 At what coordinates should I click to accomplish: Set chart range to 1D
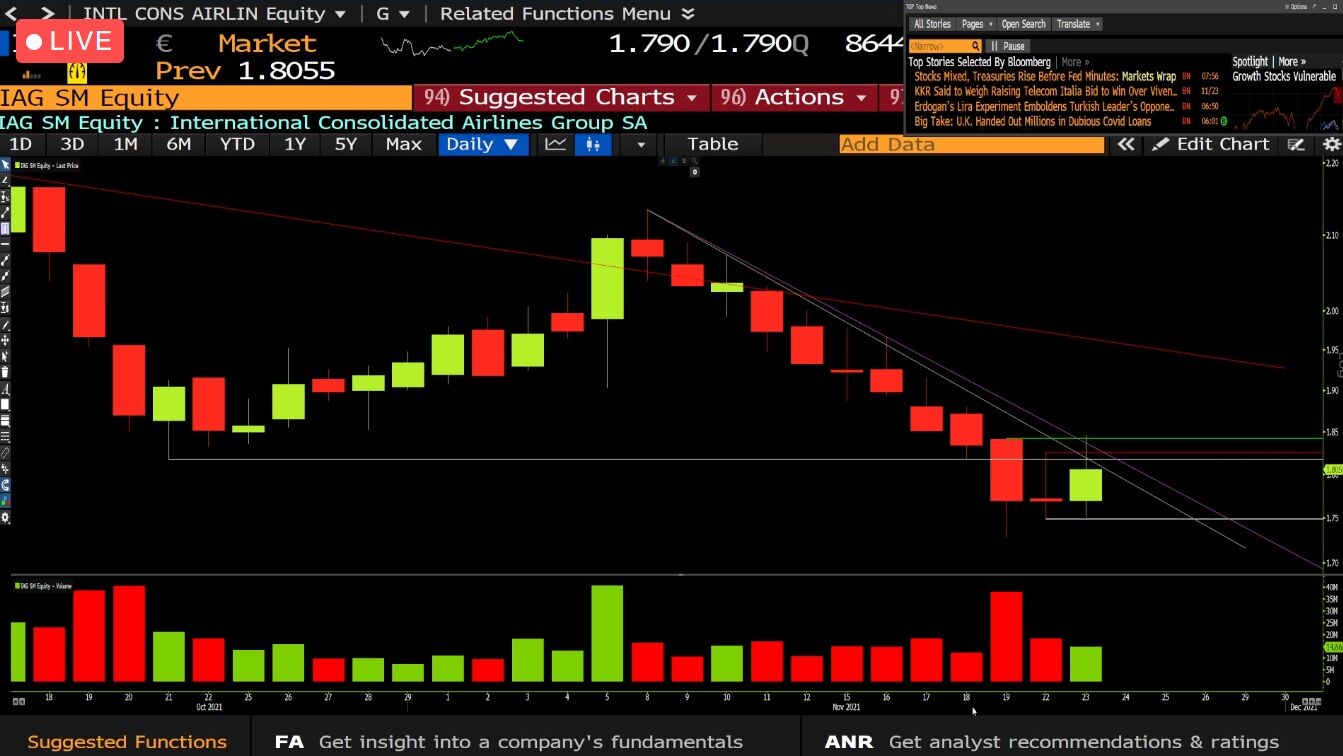(20, 144)
